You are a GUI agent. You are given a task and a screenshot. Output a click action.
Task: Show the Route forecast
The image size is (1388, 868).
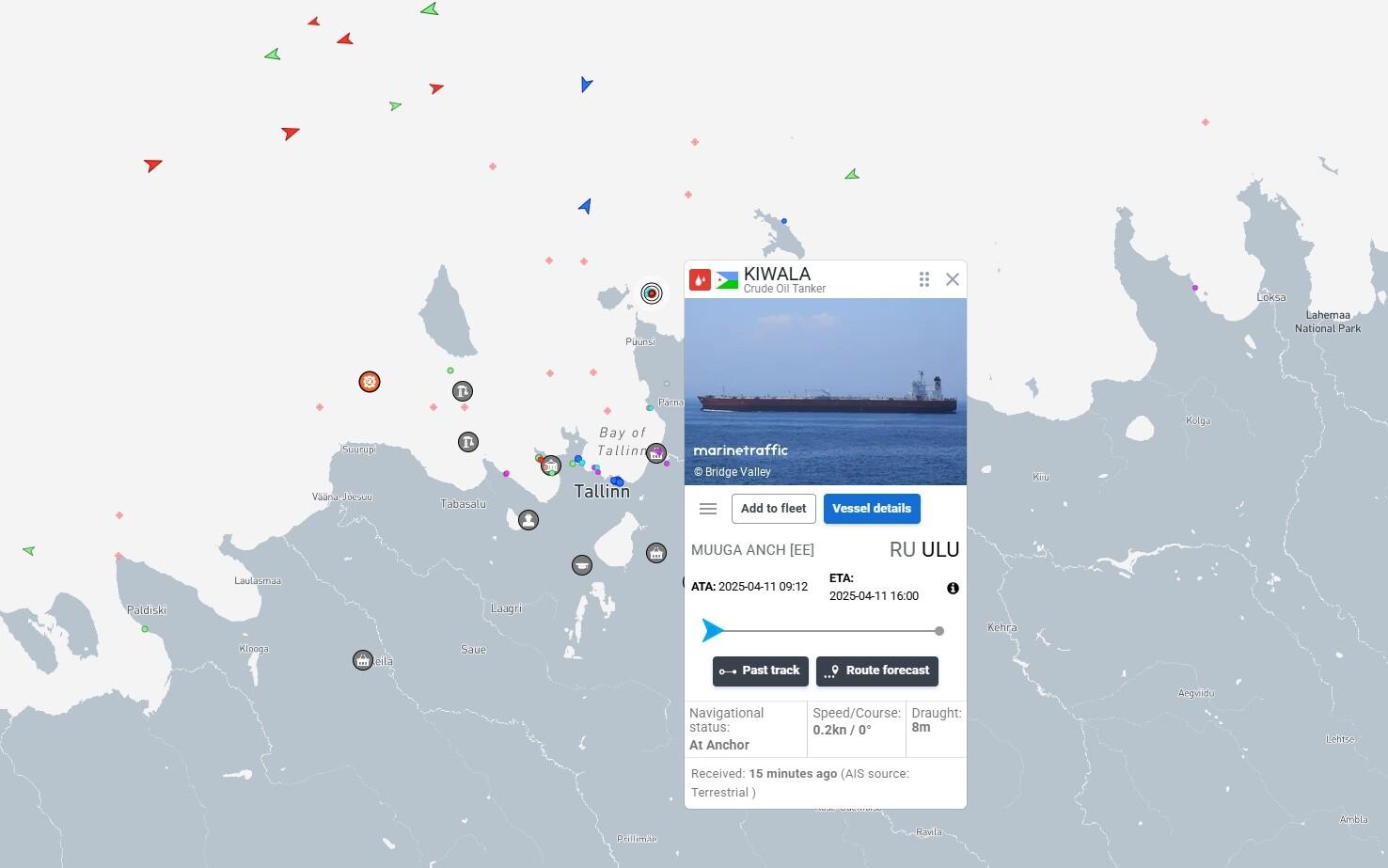coord(876,671)
